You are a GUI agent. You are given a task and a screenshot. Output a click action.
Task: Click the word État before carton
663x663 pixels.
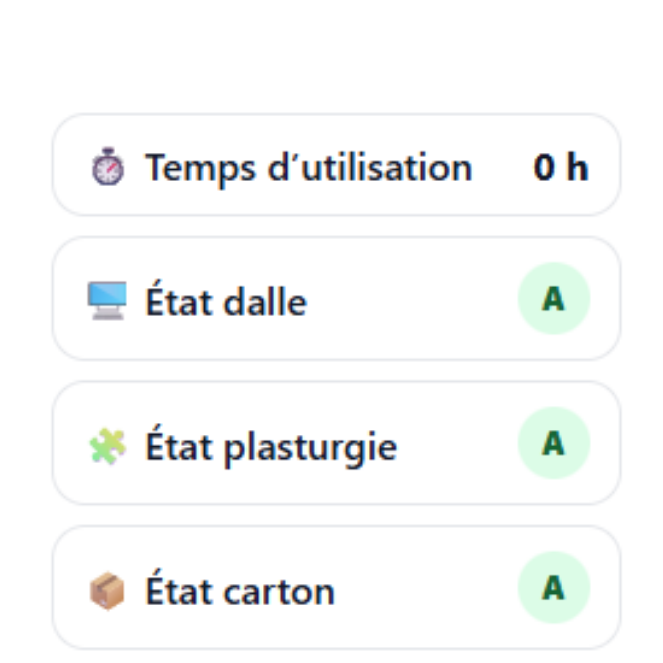pos(179,590)
